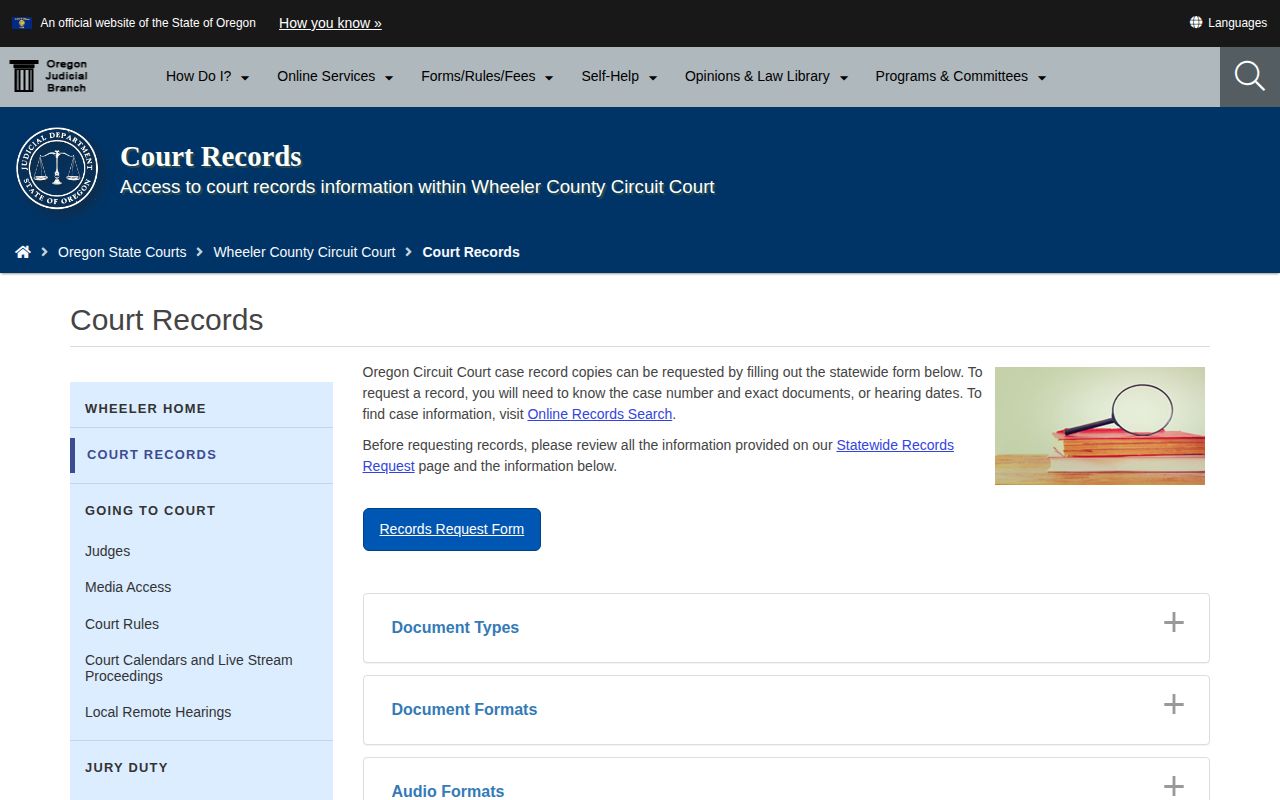The image size is (1280, 800).
Task: Expand Document Formats with plus icon
Action: (1174, 705)
